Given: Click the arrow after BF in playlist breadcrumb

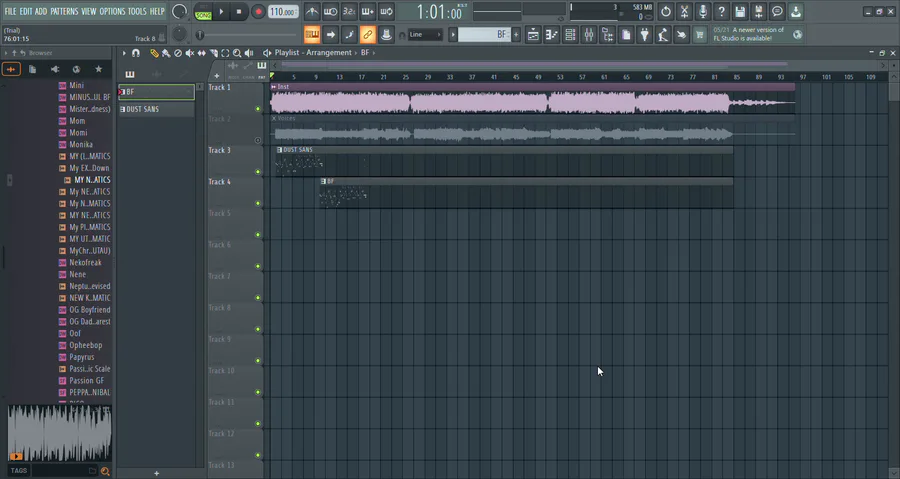Looking at the screenshot, I should point(374,53).
